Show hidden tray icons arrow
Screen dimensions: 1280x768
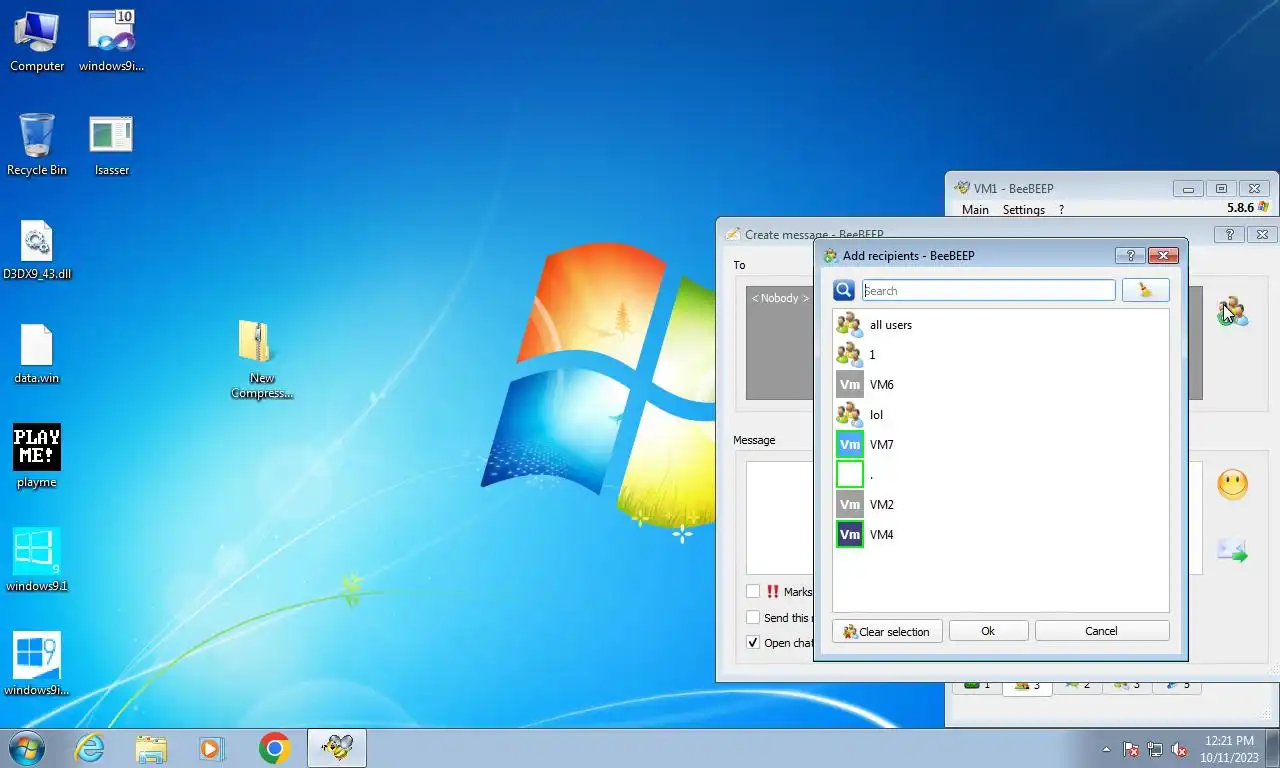tap(1106, 749)
